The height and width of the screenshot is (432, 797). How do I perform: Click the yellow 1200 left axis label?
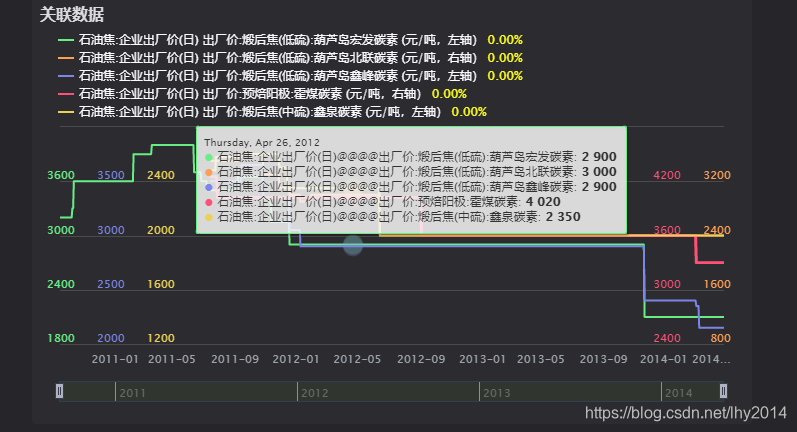(x=161, y=338)
